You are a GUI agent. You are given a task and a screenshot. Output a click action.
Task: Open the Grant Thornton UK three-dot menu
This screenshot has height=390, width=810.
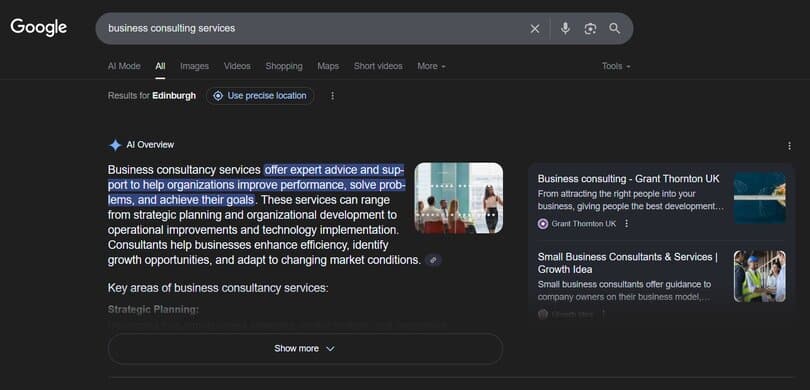coord(627,224)
